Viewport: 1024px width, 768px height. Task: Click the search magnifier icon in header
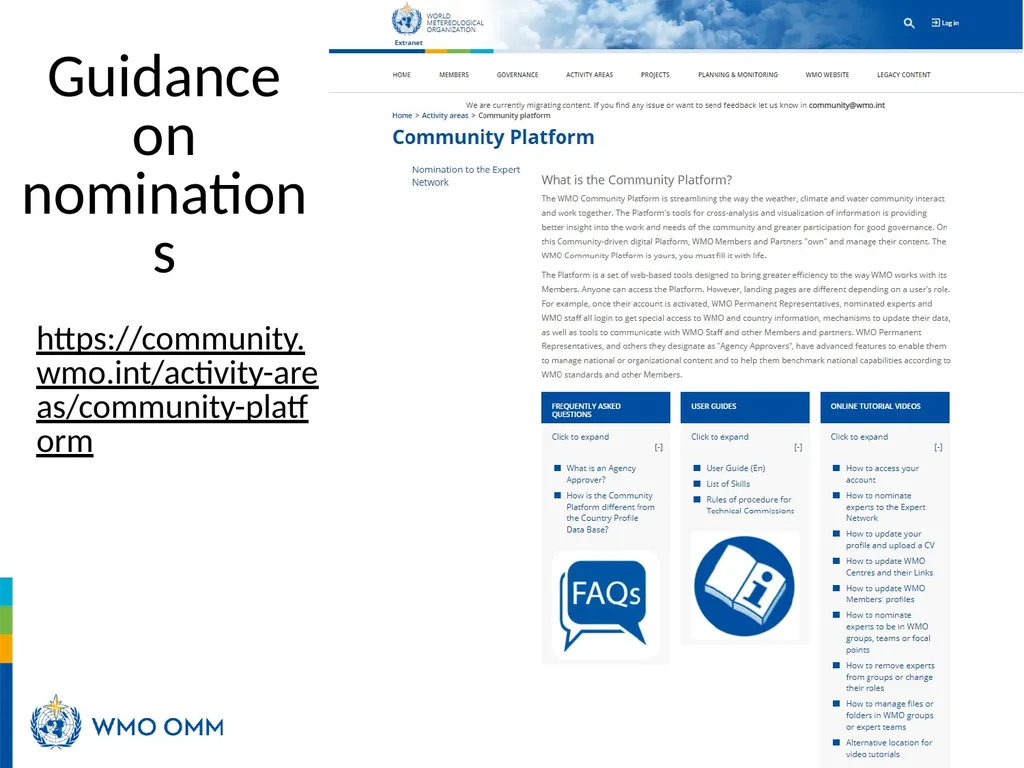[x=908, y=24]
